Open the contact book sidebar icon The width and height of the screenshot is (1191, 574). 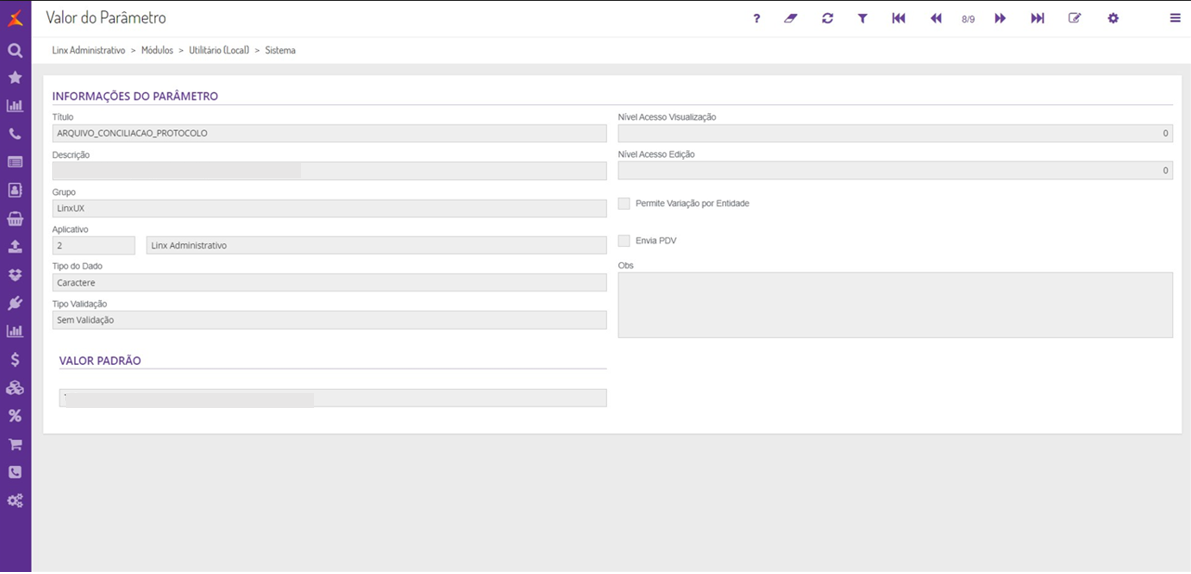coord(14,190)
